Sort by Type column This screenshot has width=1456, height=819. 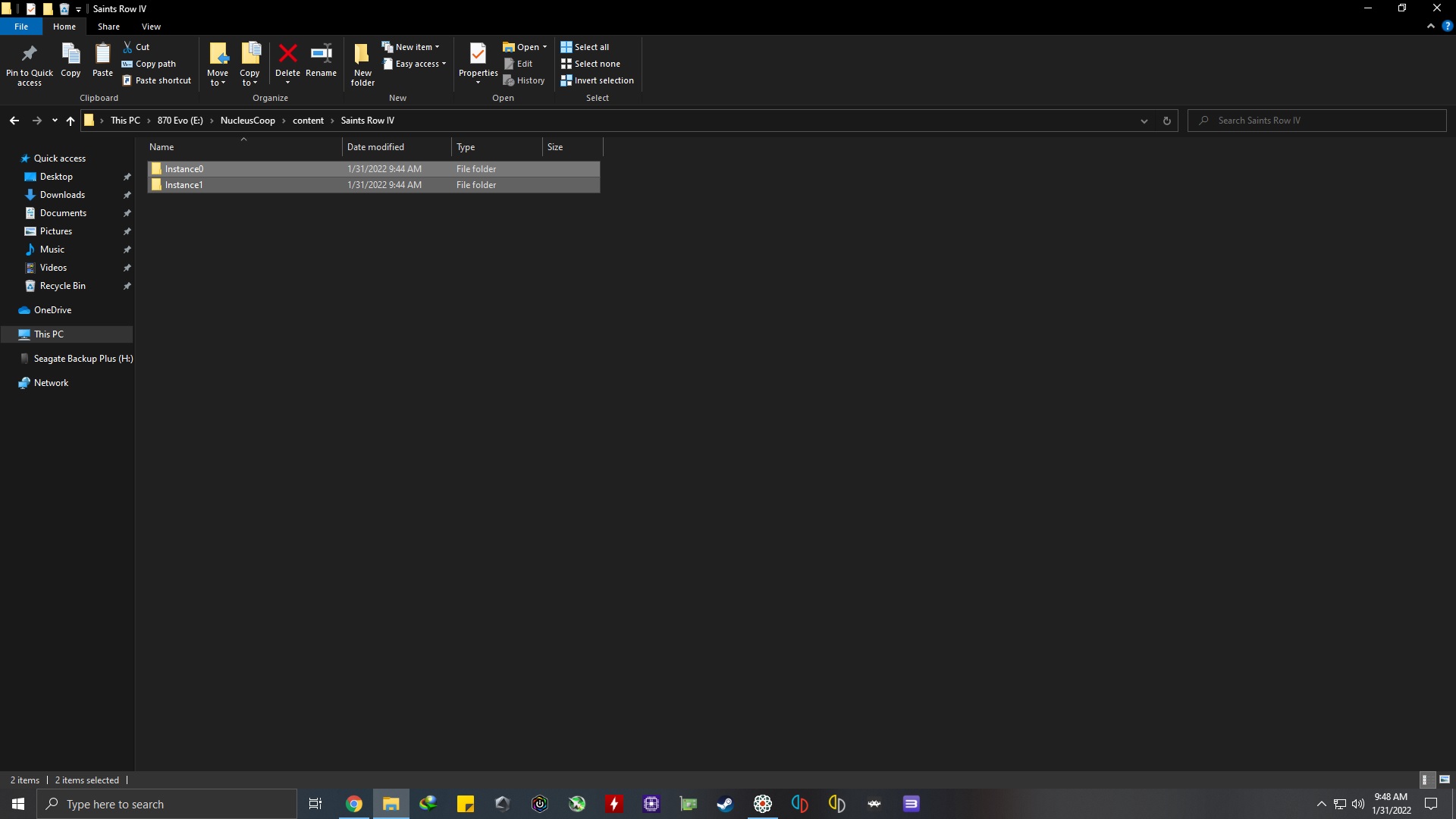pyautogui.click(x=497, y=147)
